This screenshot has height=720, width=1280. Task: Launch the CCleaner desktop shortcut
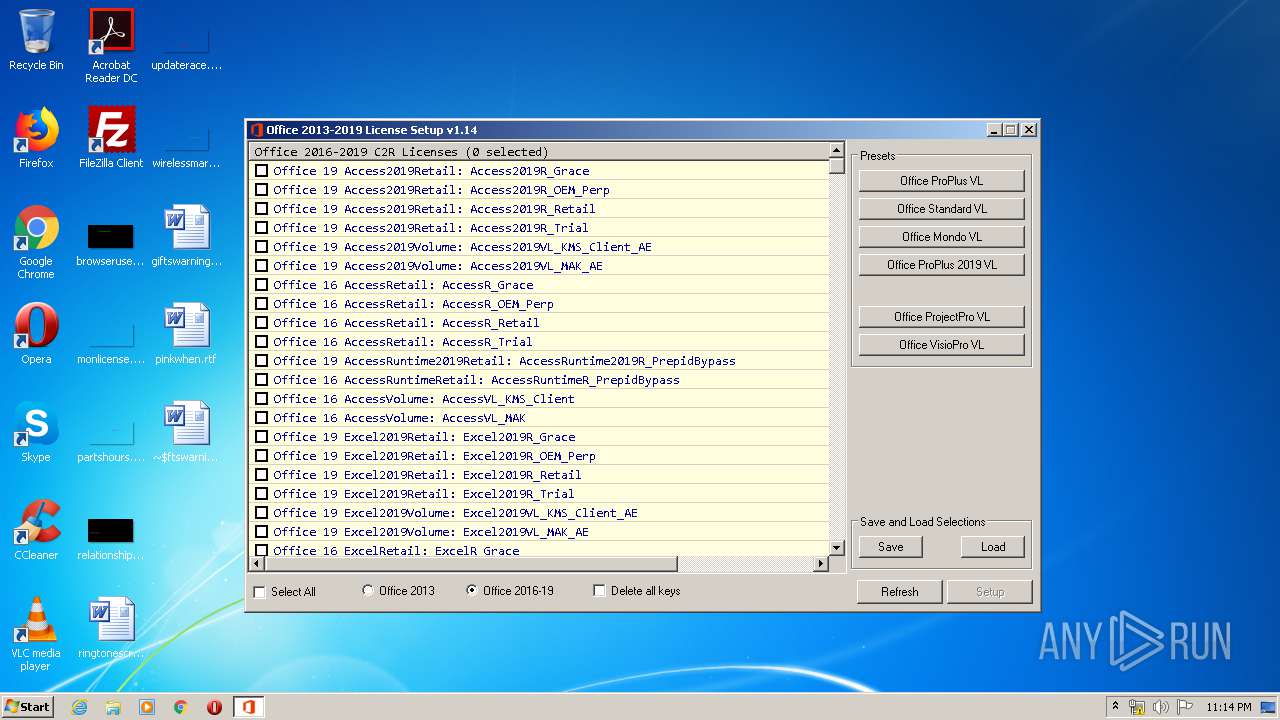(x=36, y=530)
